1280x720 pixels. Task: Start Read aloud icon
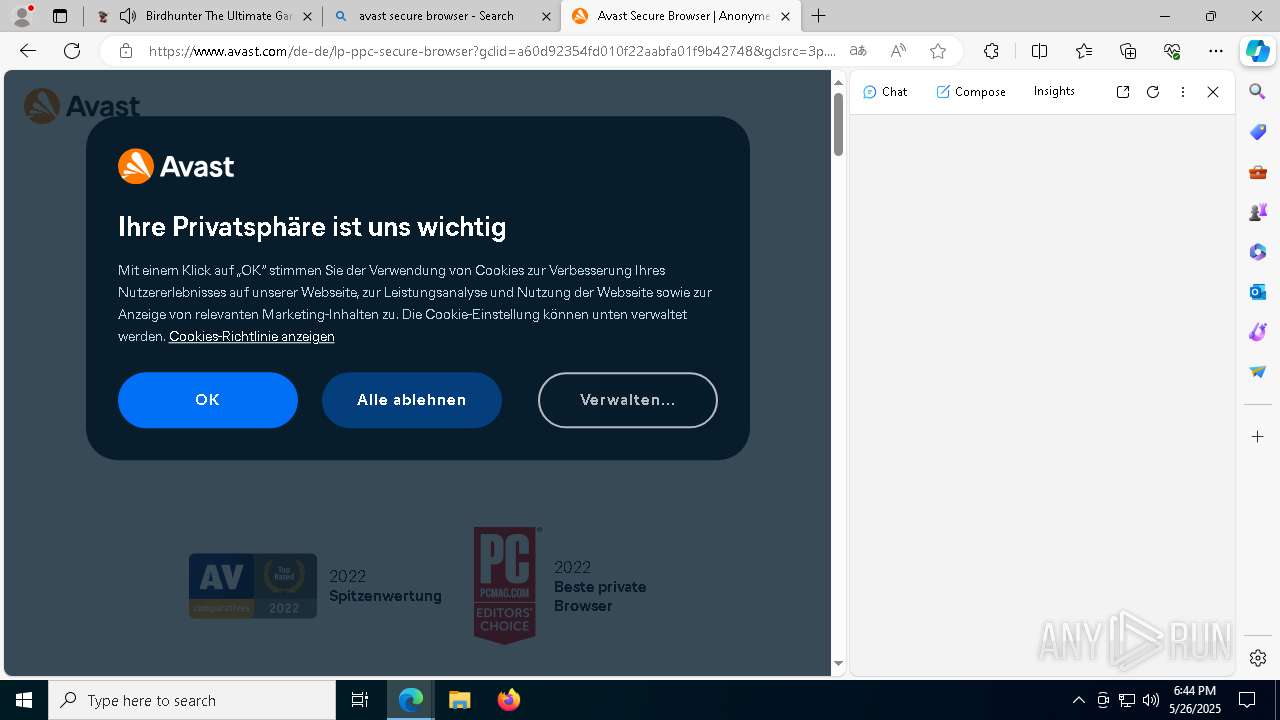point(898,51)
